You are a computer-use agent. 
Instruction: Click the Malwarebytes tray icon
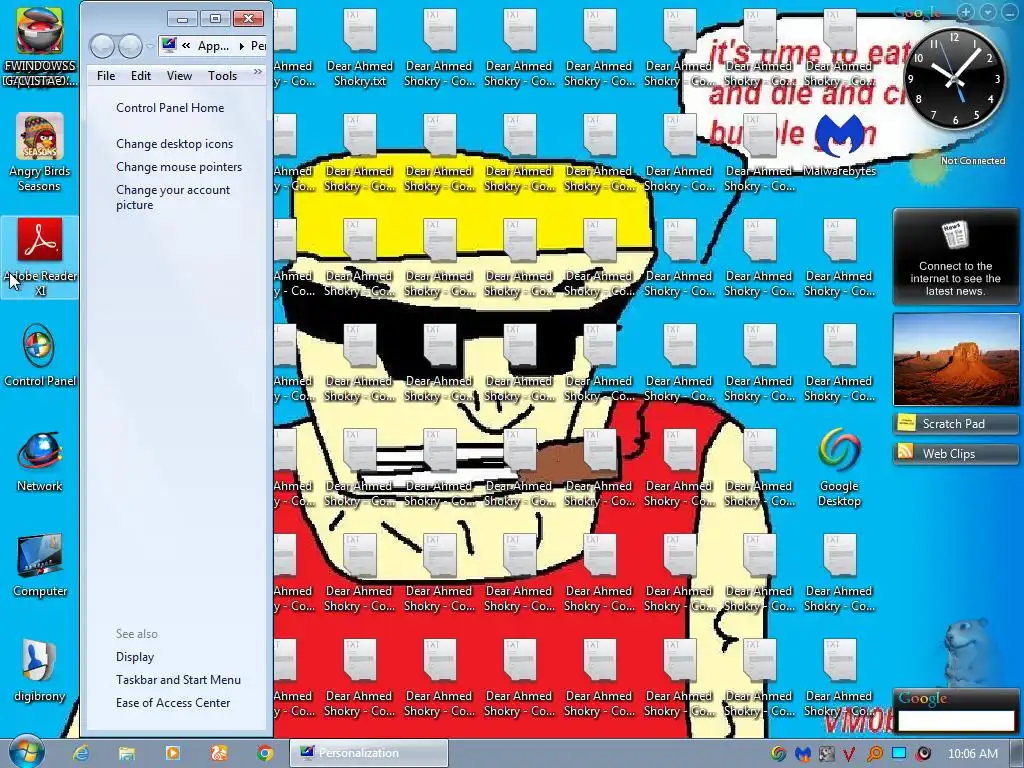point(802,754)
